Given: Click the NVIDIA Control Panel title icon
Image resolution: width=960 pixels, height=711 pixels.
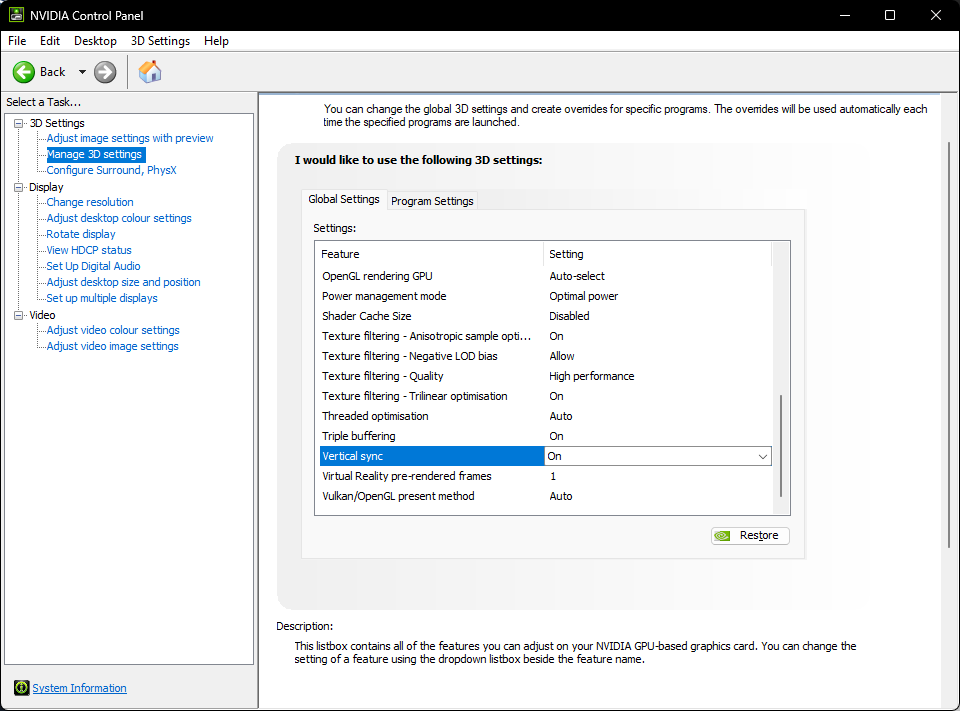Looking at the screenshot, I should tap(16, 15).
